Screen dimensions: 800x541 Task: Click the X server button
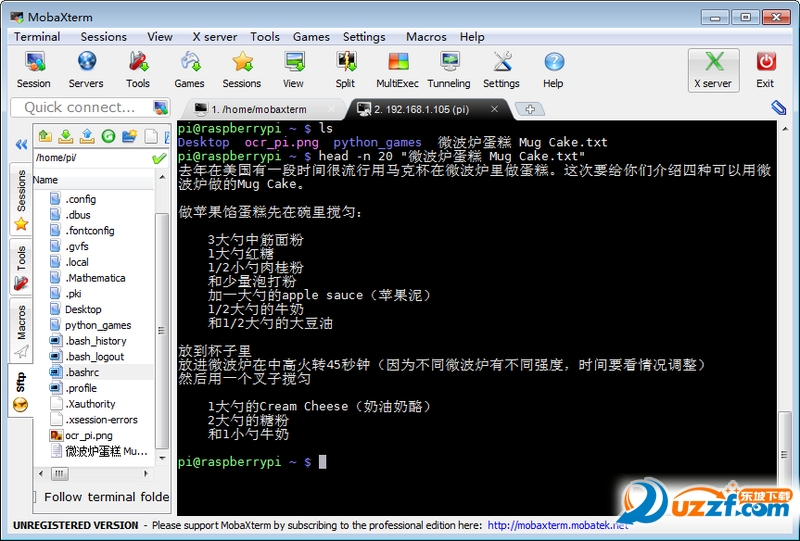coord(713,70)
